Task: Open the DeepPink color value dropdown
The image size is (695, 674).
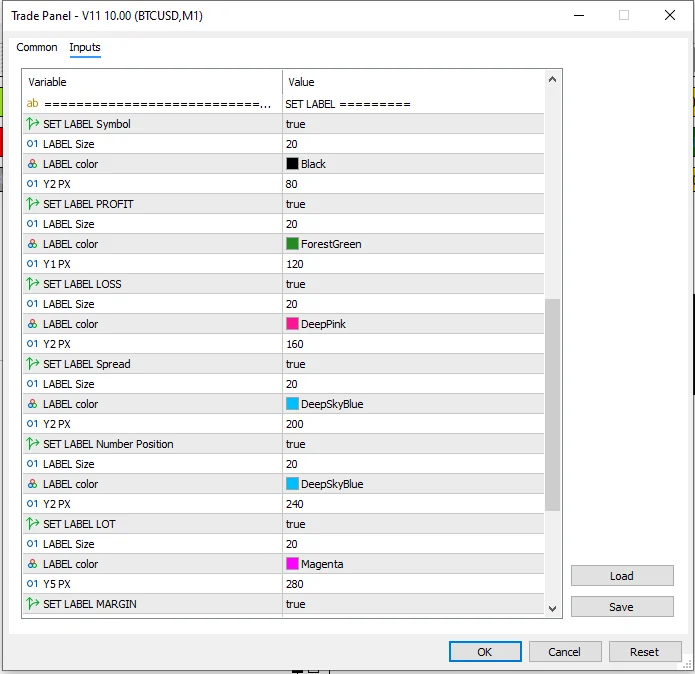Action: click(413, 324)
